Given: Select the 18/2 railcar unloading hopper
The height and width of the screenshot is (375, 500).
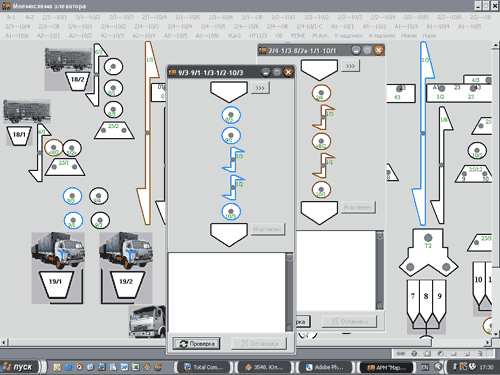Looking at the screenshot, I should click(x=77, y=81).
